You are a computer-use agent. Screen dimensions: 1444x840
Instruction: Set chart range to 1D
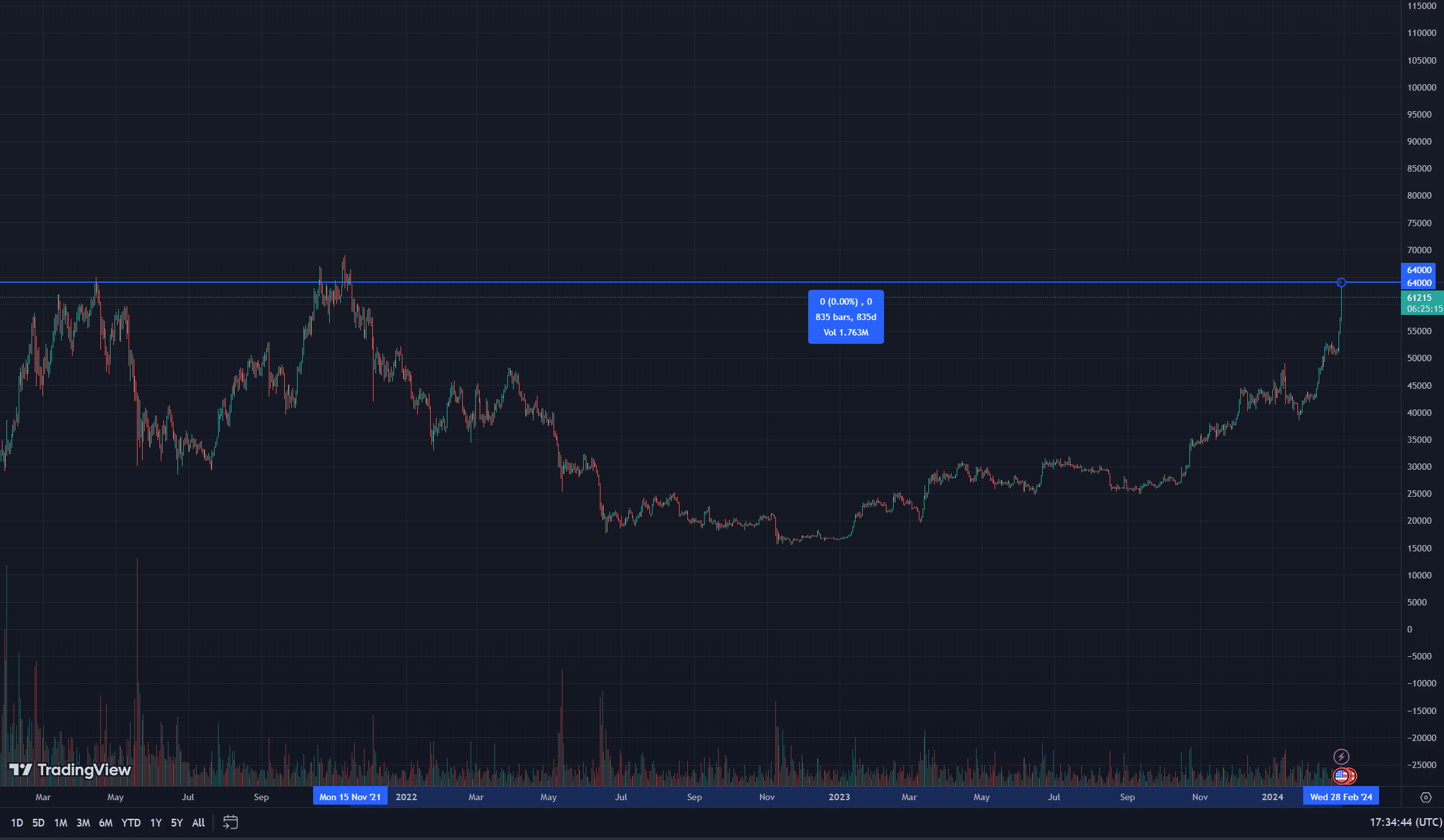(17, 823)
